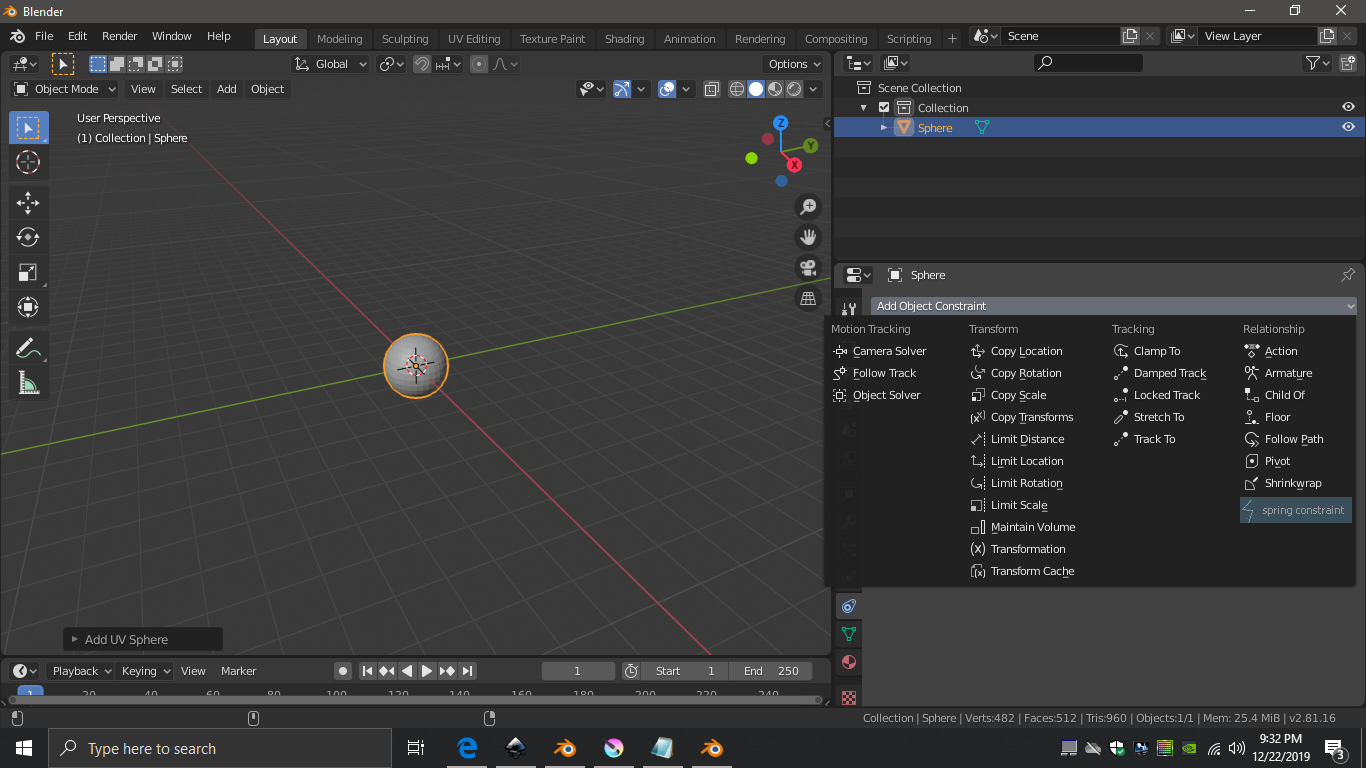Activate the Move tool
Screen dimensions: 1366x768
[x=28, y=203]
